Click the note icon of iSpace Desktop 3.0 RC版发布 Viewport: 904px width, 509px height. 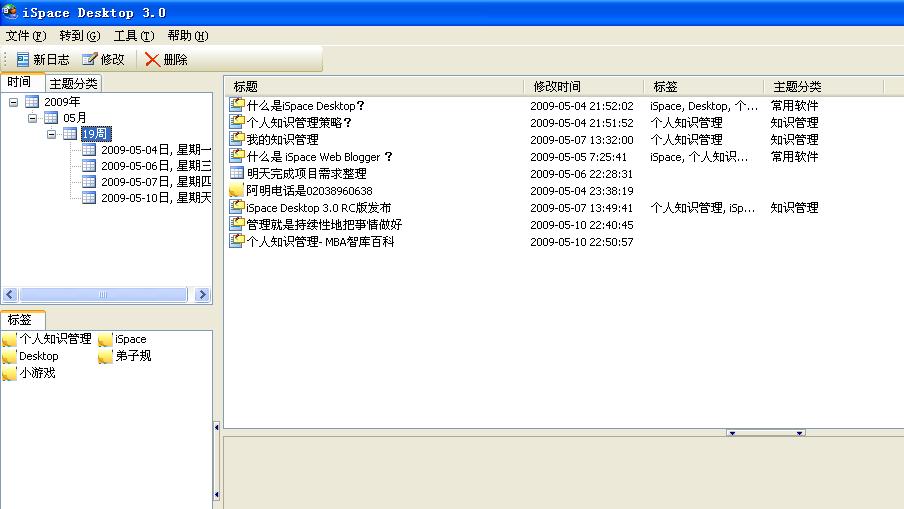(236, 206)
